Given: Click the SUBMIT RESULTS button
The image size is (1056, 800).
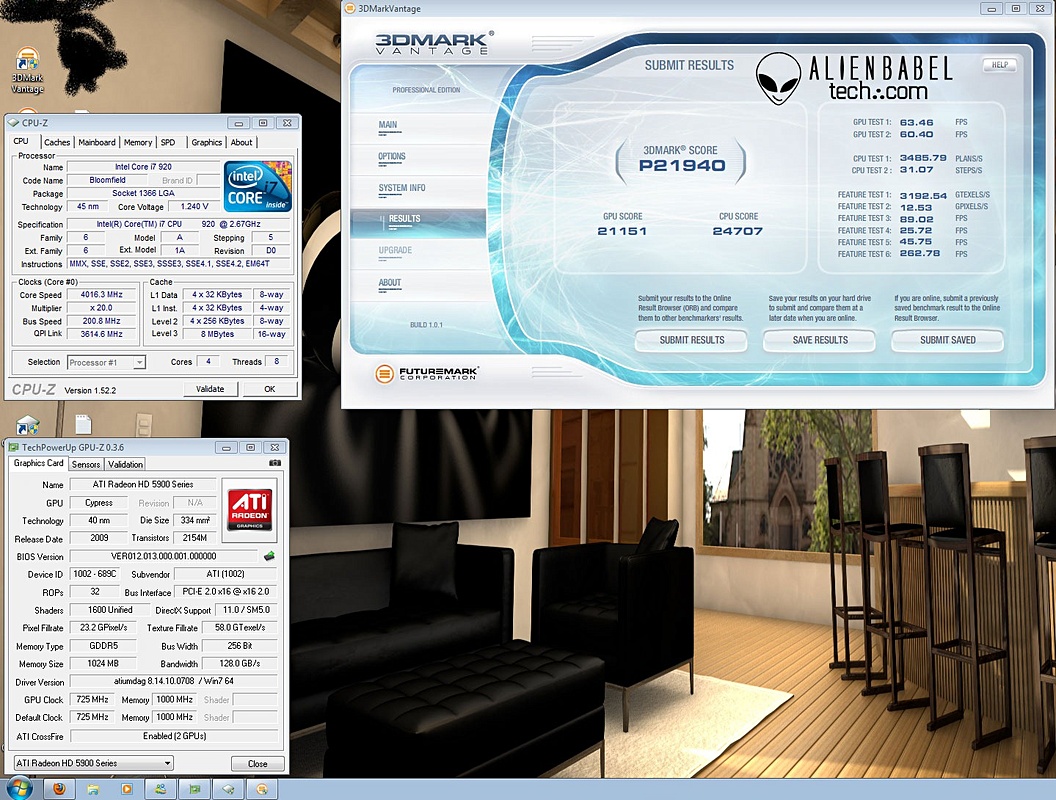Looking at the screenshot, I should 694,341.
